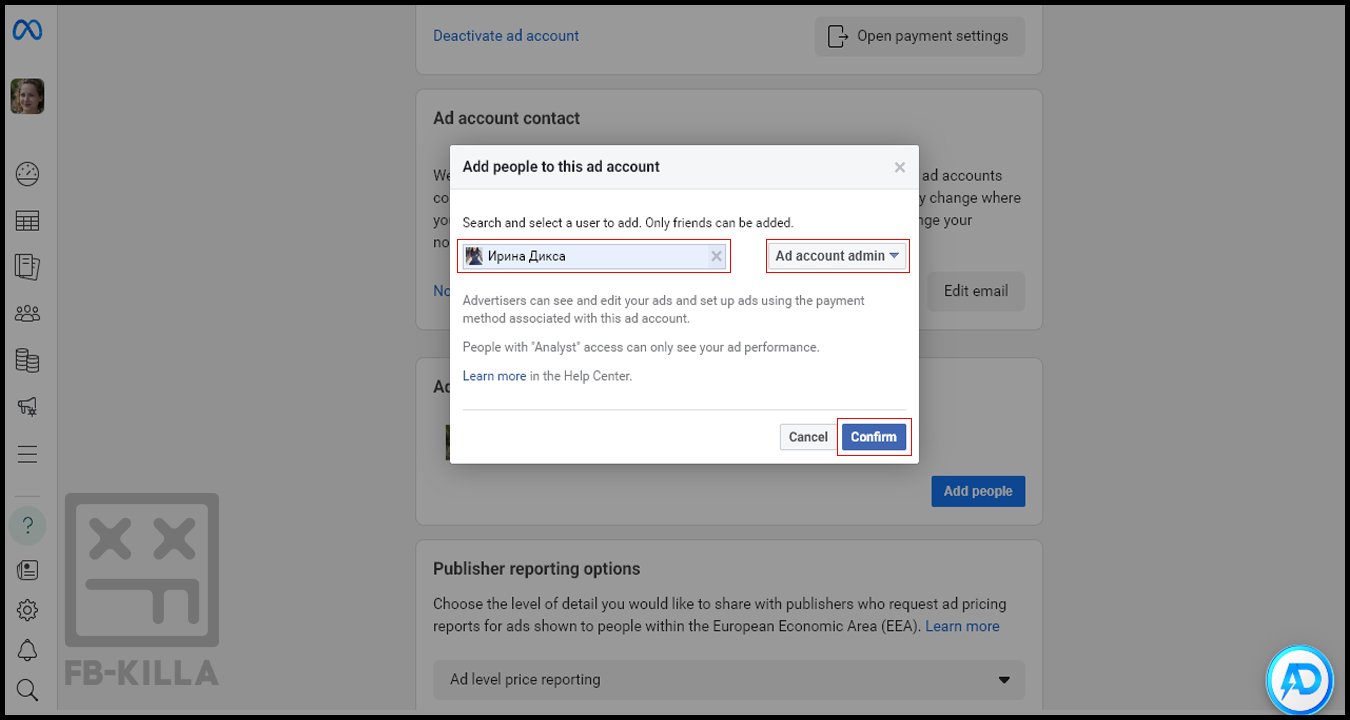The height and width of the screenshot is (720, 1350).
Task: Open the all tools hamburger menu
Action: coord(27,454)
